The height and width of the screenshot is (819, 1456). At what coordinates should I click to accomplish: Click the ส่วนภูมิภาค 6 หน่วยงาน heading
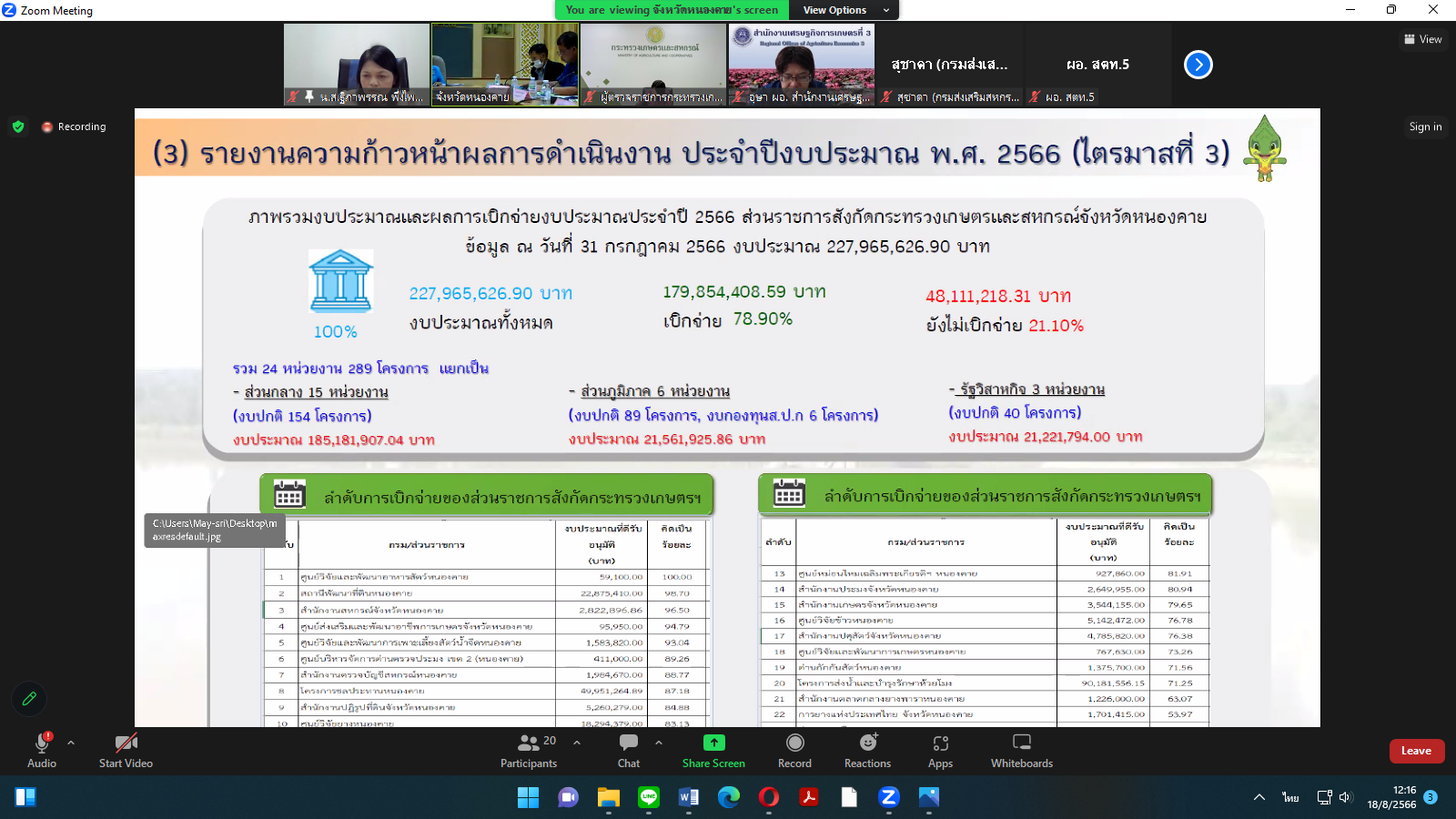coord(655,391)
